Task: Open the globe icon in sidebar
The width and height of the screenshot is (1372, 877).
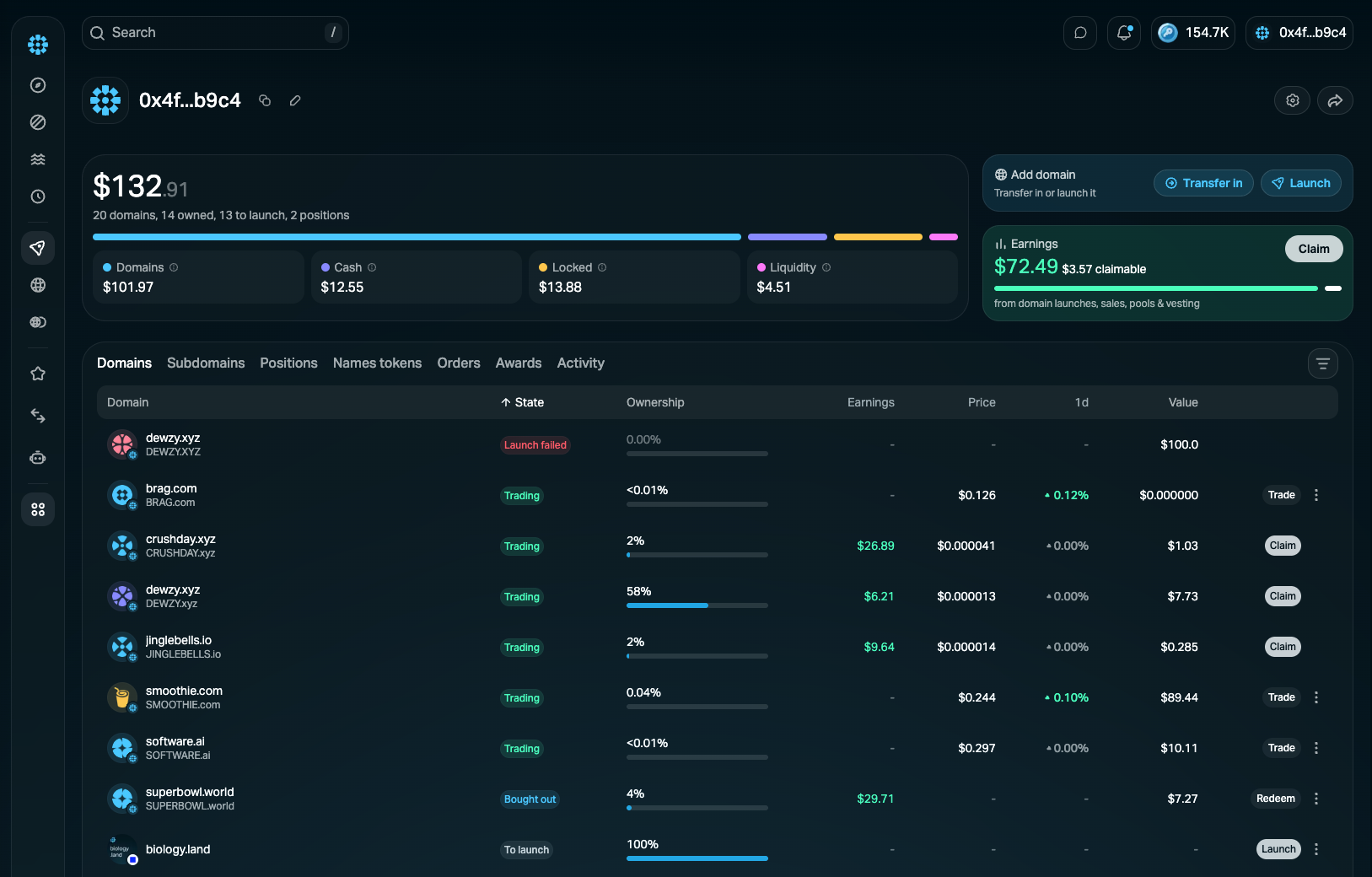Action: click(38, 285)
